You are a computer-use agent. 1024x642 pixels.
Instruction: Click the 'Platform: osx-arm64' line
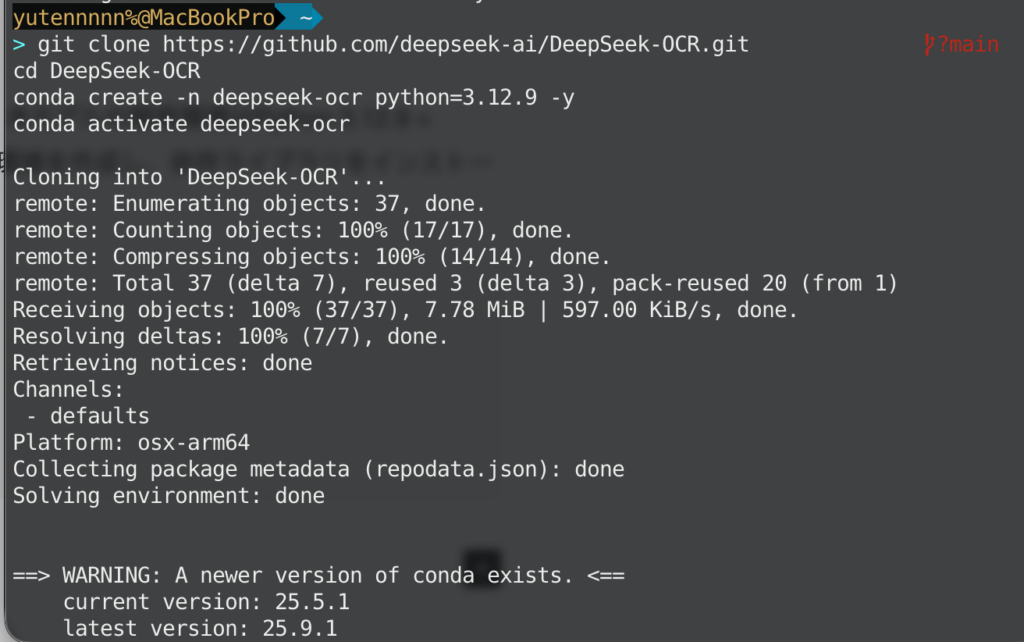(131, 443)
